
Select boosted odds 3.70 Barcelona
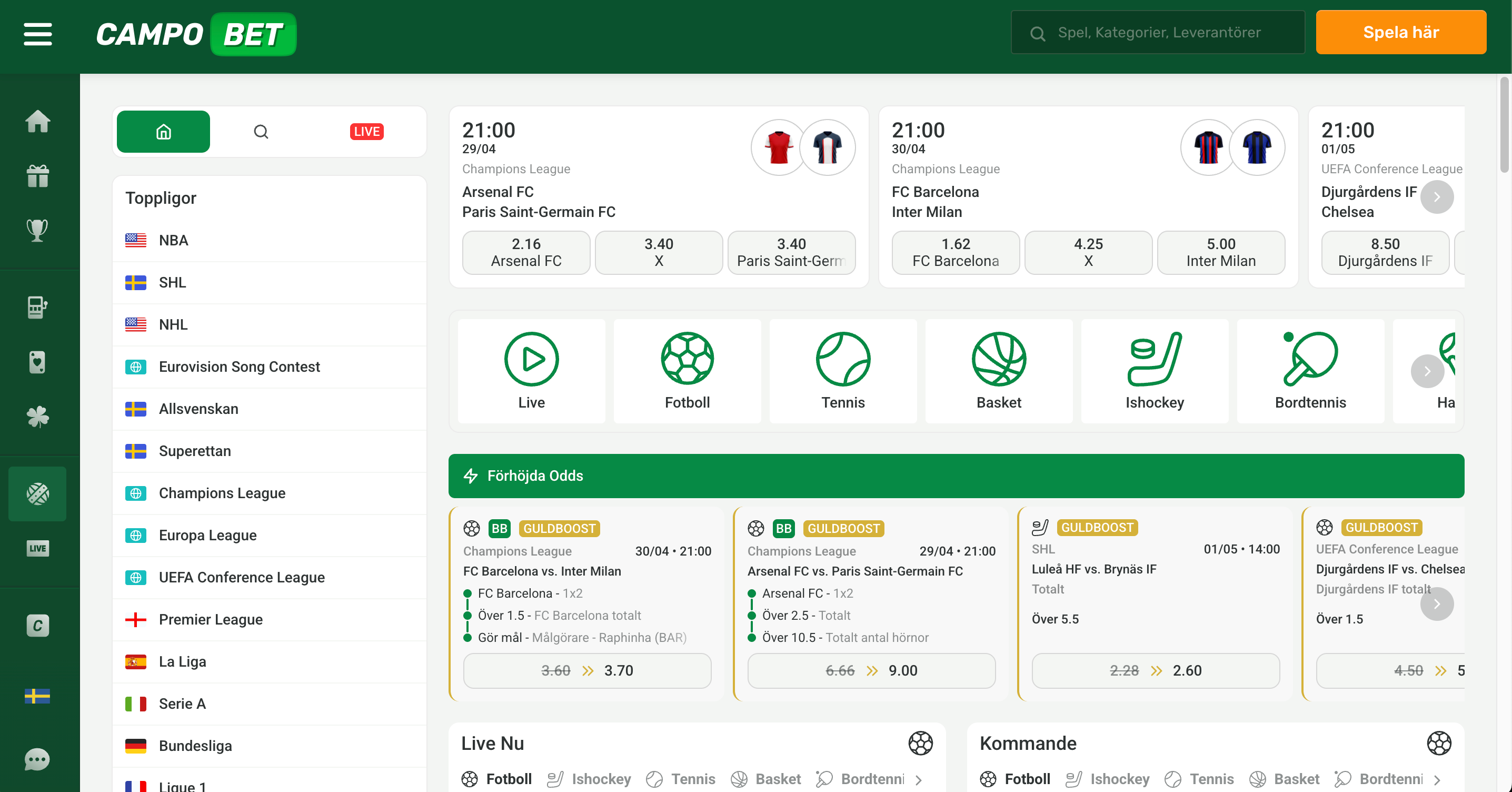click(587, 670)
